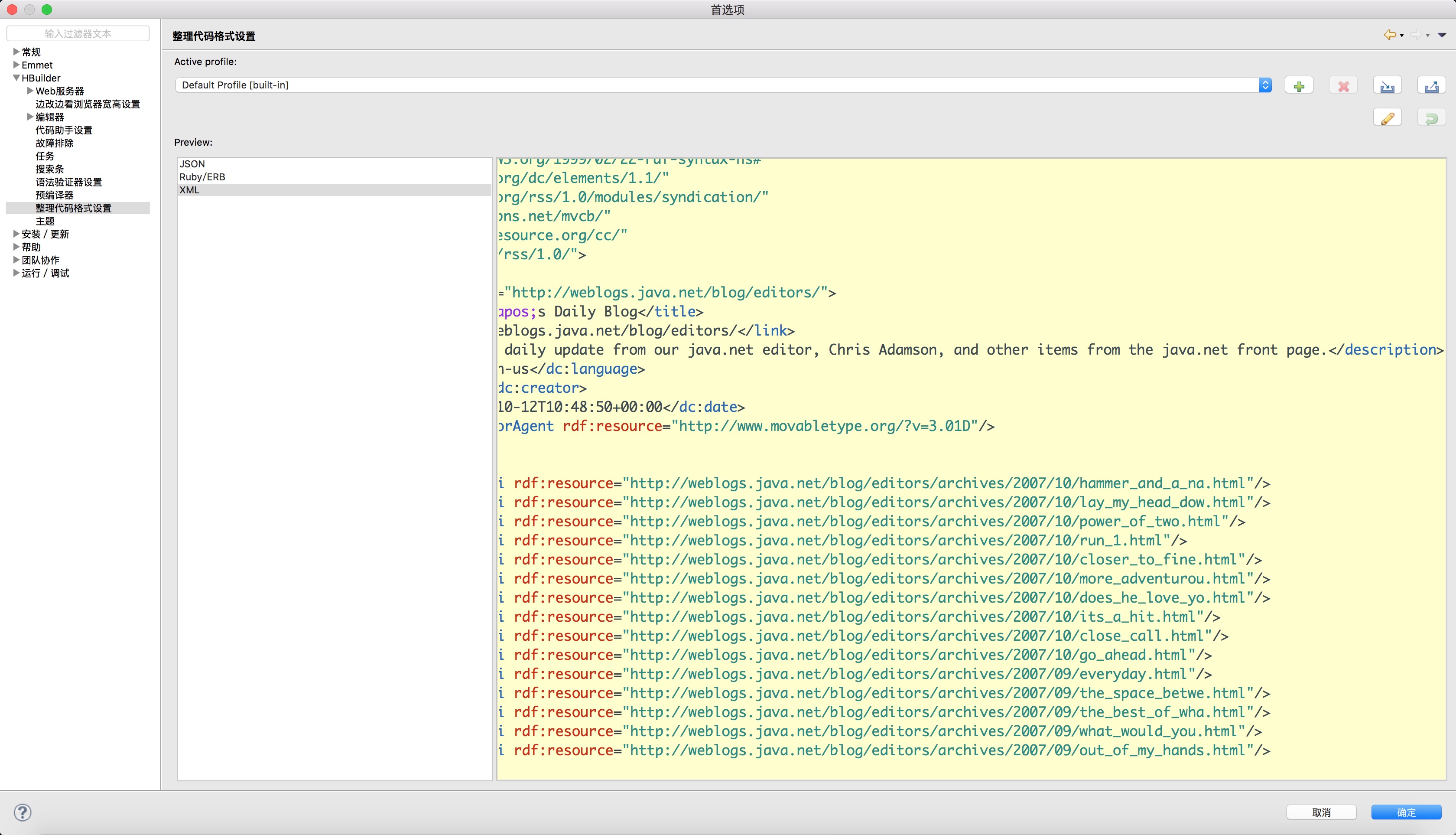
Task: Click the dc:date line in XML preview
Action: click(x=621, y=407)
